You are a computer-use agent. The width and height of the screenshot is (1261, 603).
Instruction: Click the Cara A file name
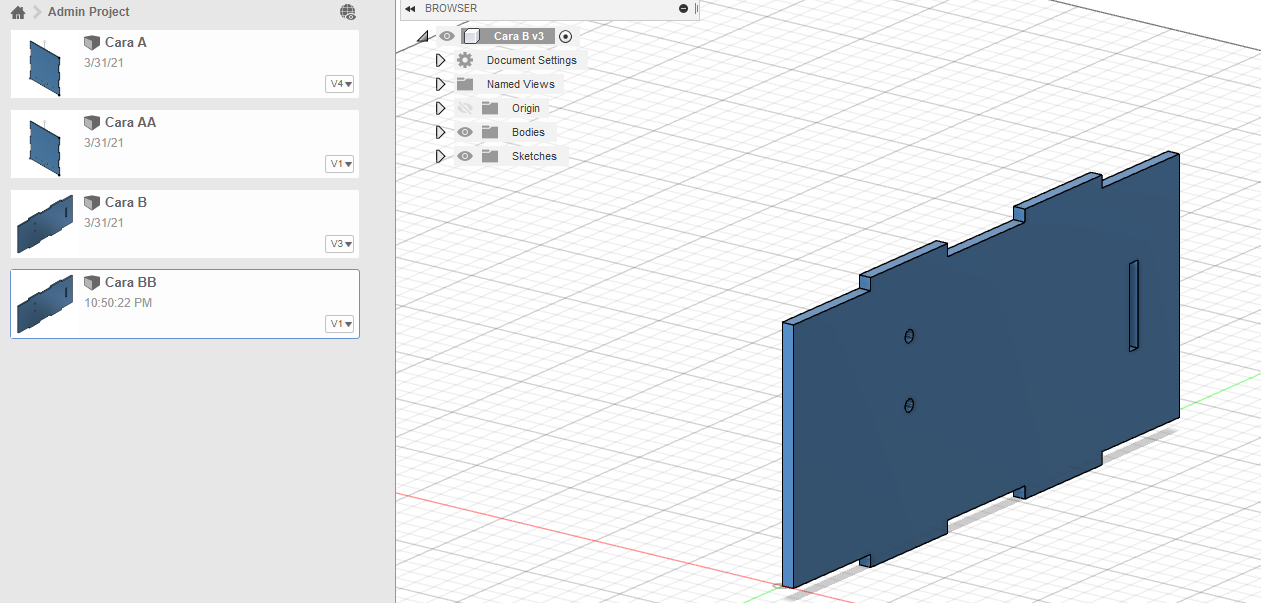[126, 42]
